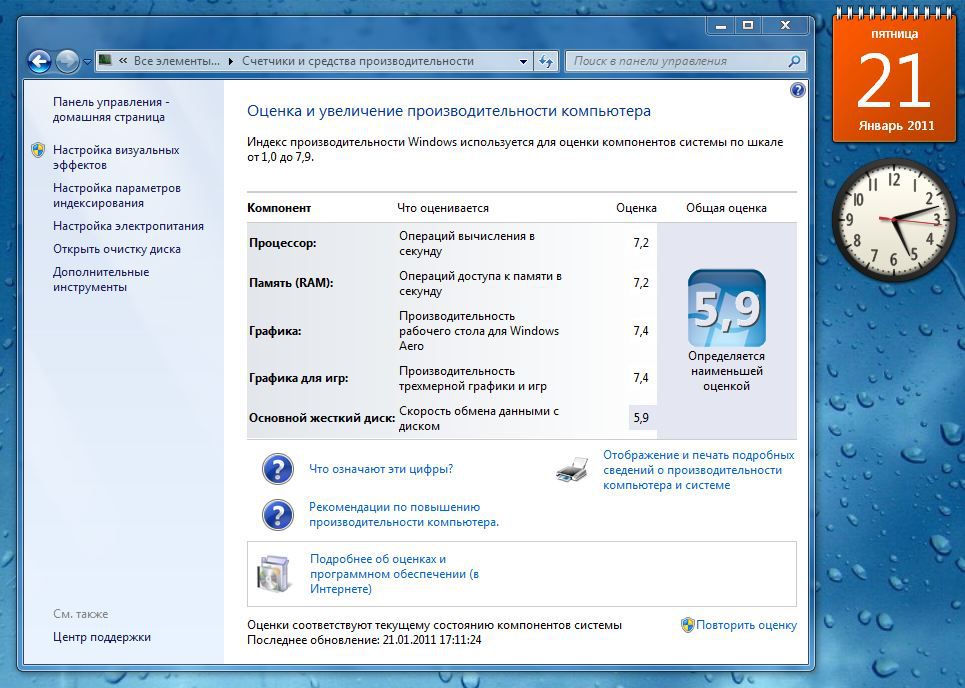Open help via the blue question icon
Viewport: 965px width, 688px height.
click(797, 90)
